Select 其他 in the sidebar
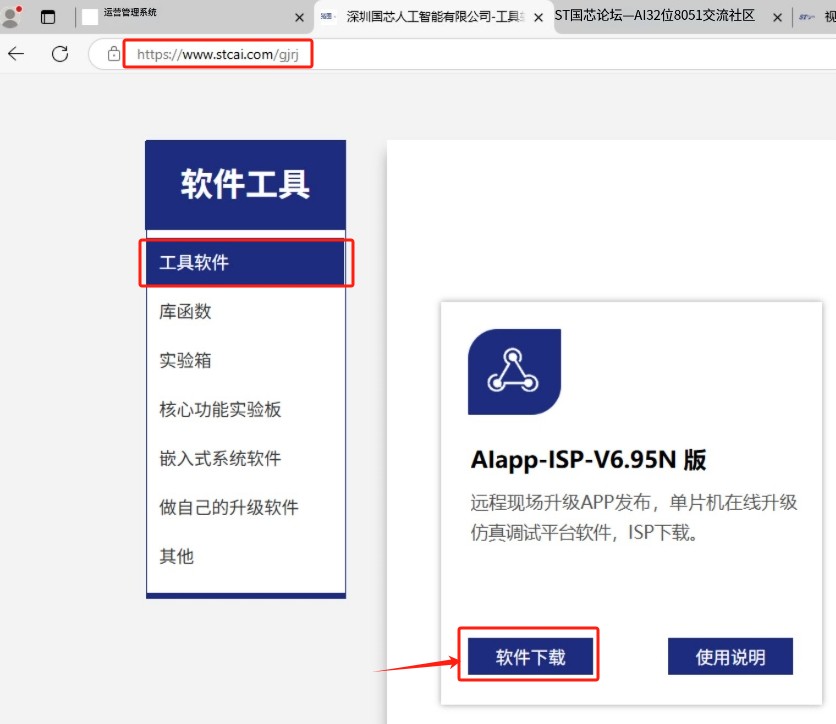836x724 pixels. (176, 556)
